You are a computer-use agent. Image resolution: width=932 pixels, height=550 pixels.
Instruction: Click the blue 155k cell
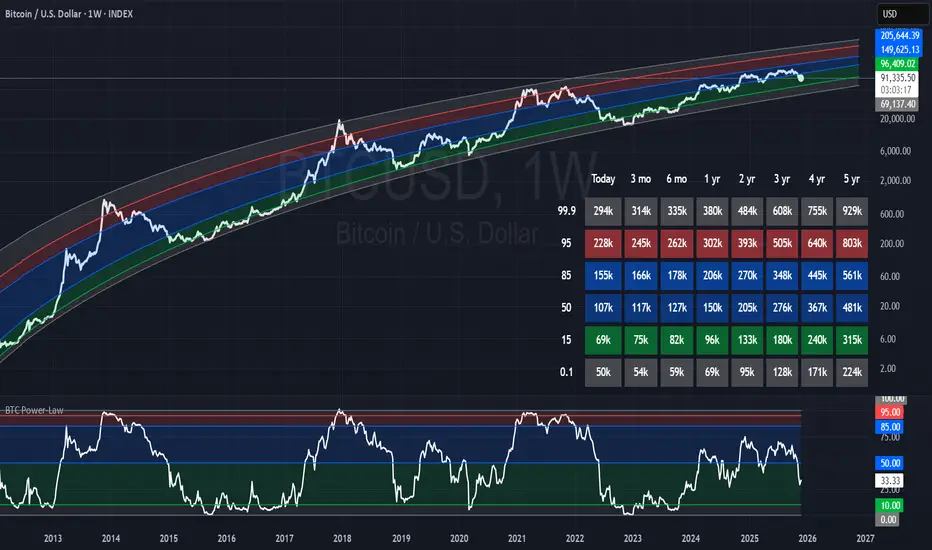[603, 275]
